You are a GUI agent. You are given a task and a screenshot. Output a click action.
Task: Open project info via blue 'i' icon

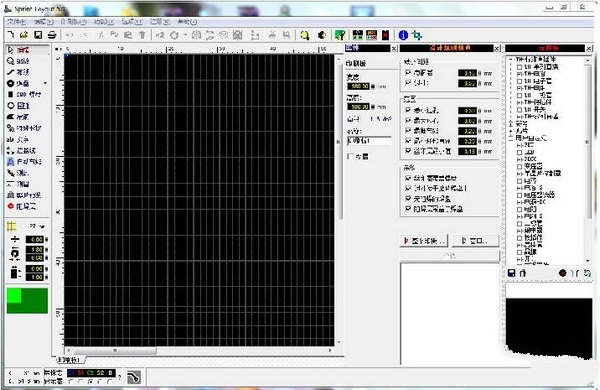(403, 35)
